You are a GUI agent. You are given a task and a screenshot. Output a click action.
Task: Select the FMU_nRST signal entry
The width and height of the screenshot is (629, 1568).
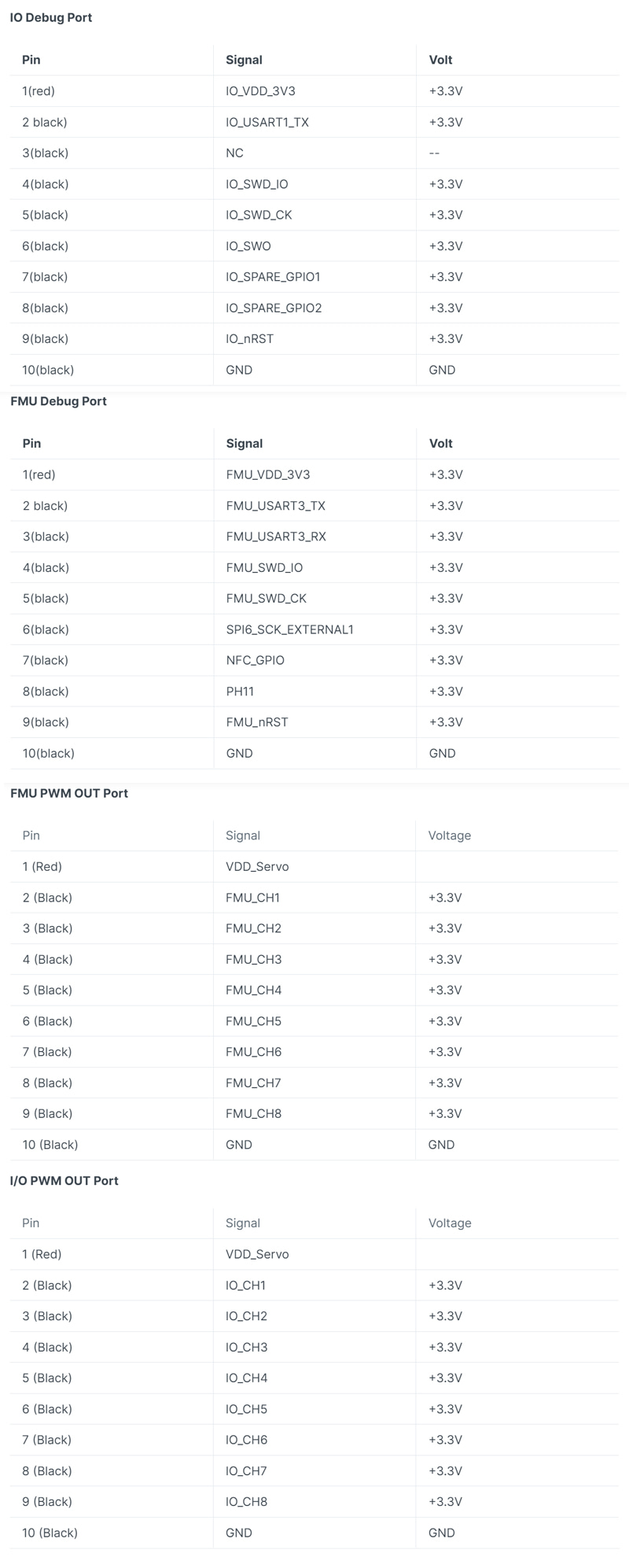257,721
